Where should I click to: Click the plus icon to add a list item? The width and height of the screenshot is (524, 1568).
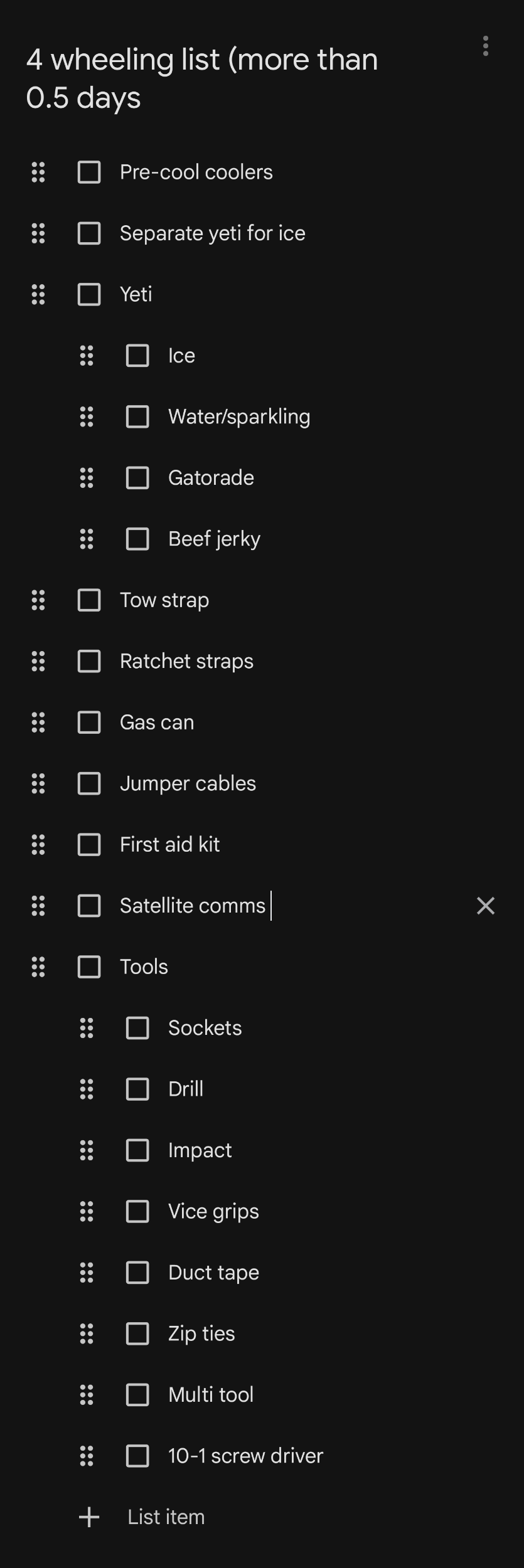pos(88,1517)
